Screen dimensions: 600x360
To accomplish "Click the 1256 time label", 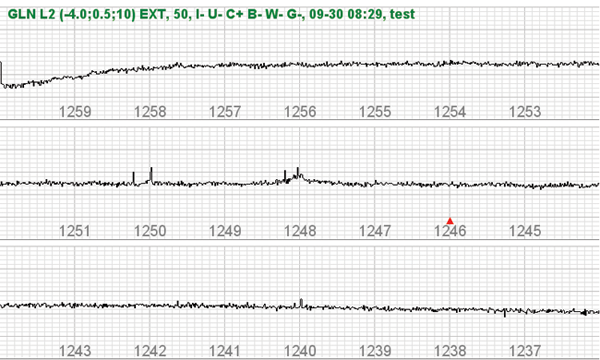I will point(300,112).
